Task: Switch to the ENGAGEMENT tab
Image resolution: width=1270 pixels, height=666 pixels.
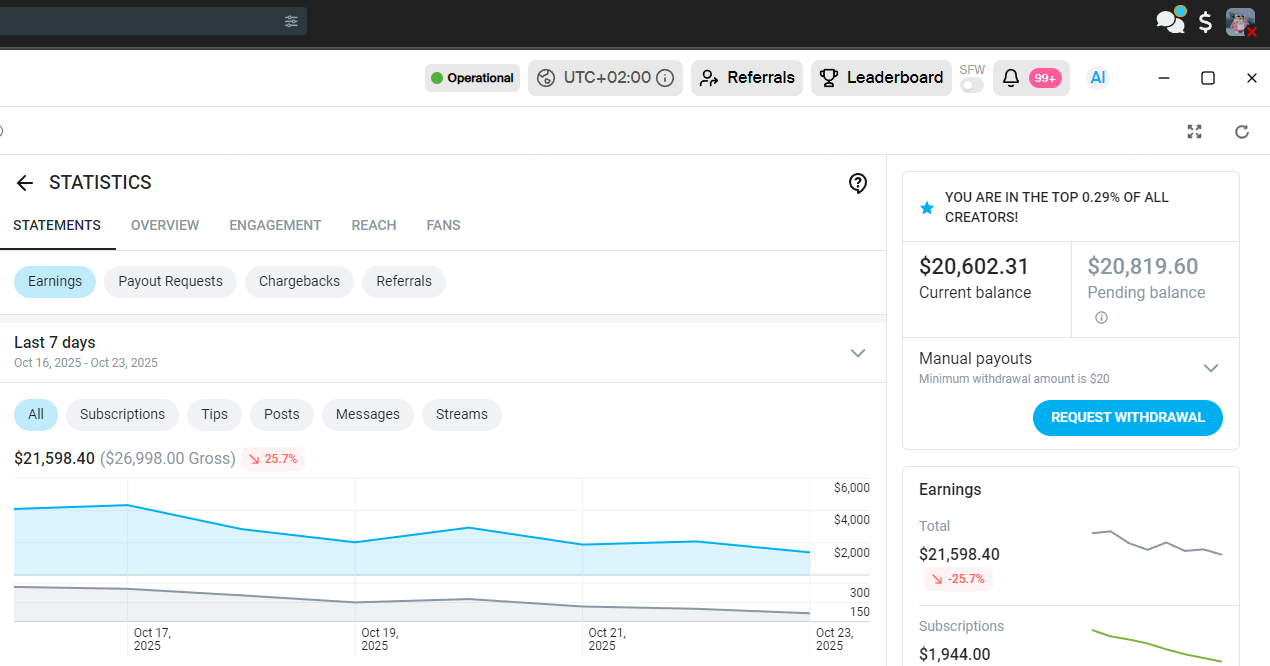Action: (x=275, y=226)
